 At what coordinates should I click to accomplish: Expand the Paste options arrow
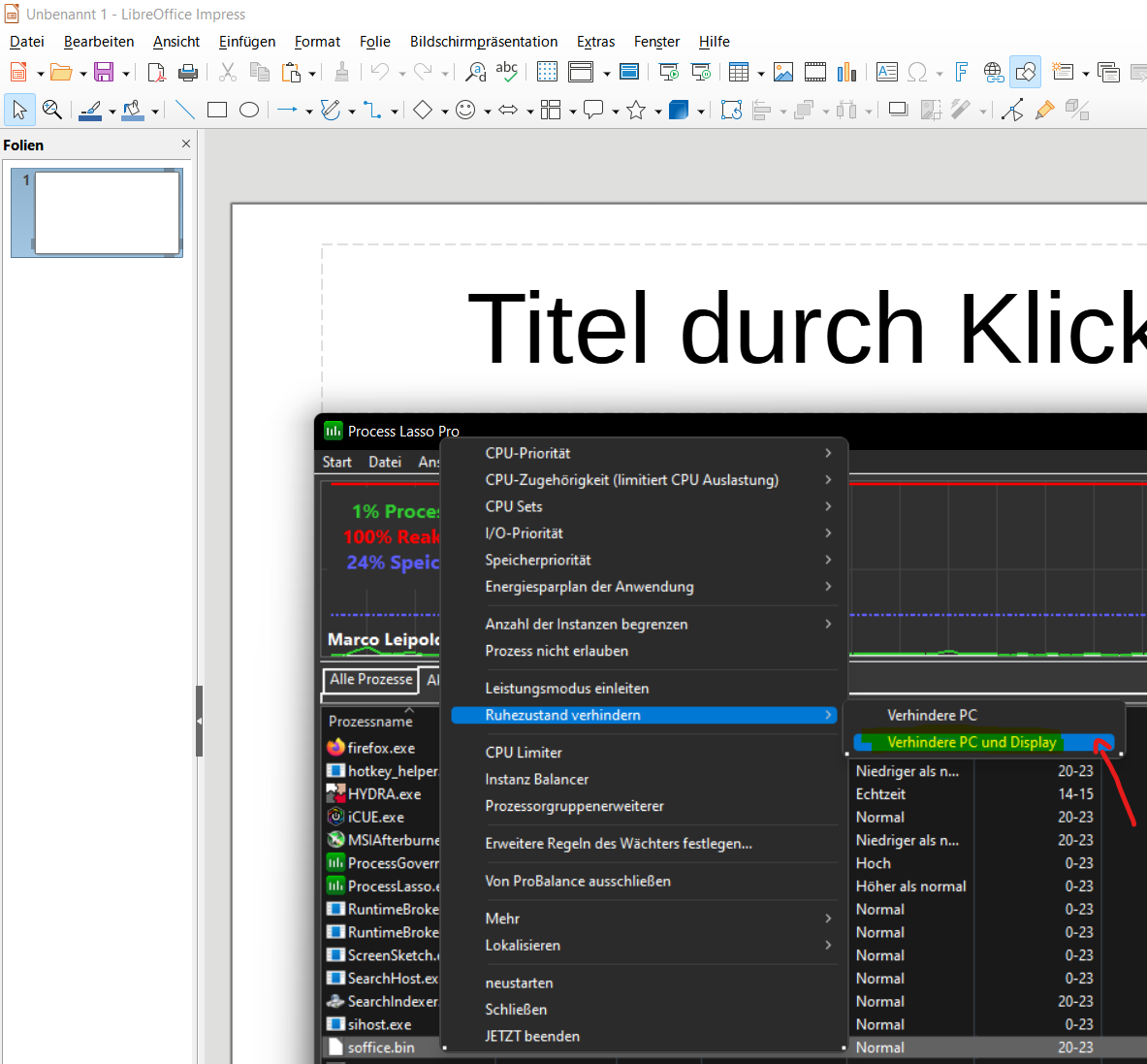(x=311, y=73)
